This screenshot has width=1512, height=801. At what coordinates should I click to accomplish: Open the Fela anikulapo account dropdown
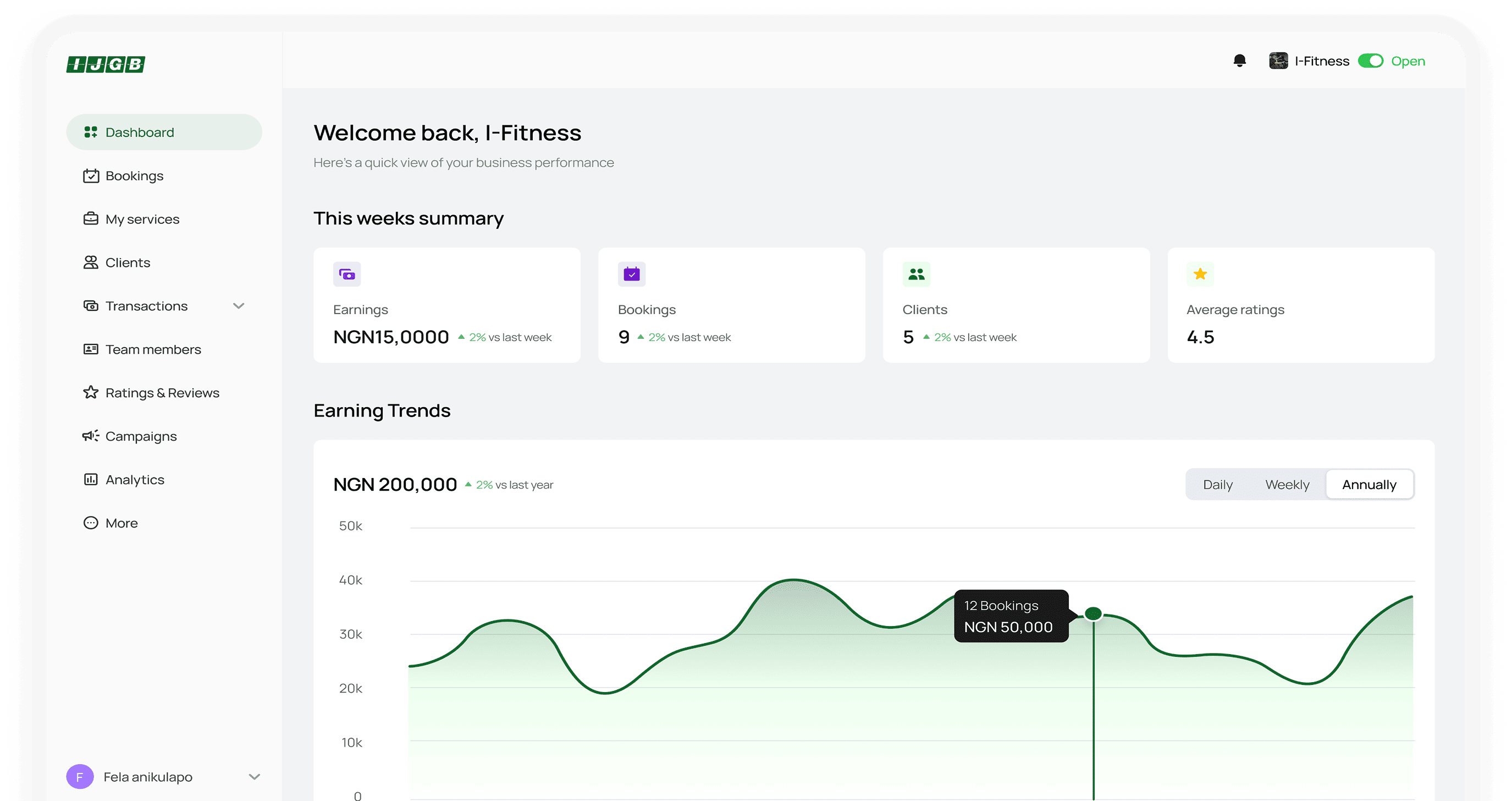[x=254, y=776]
